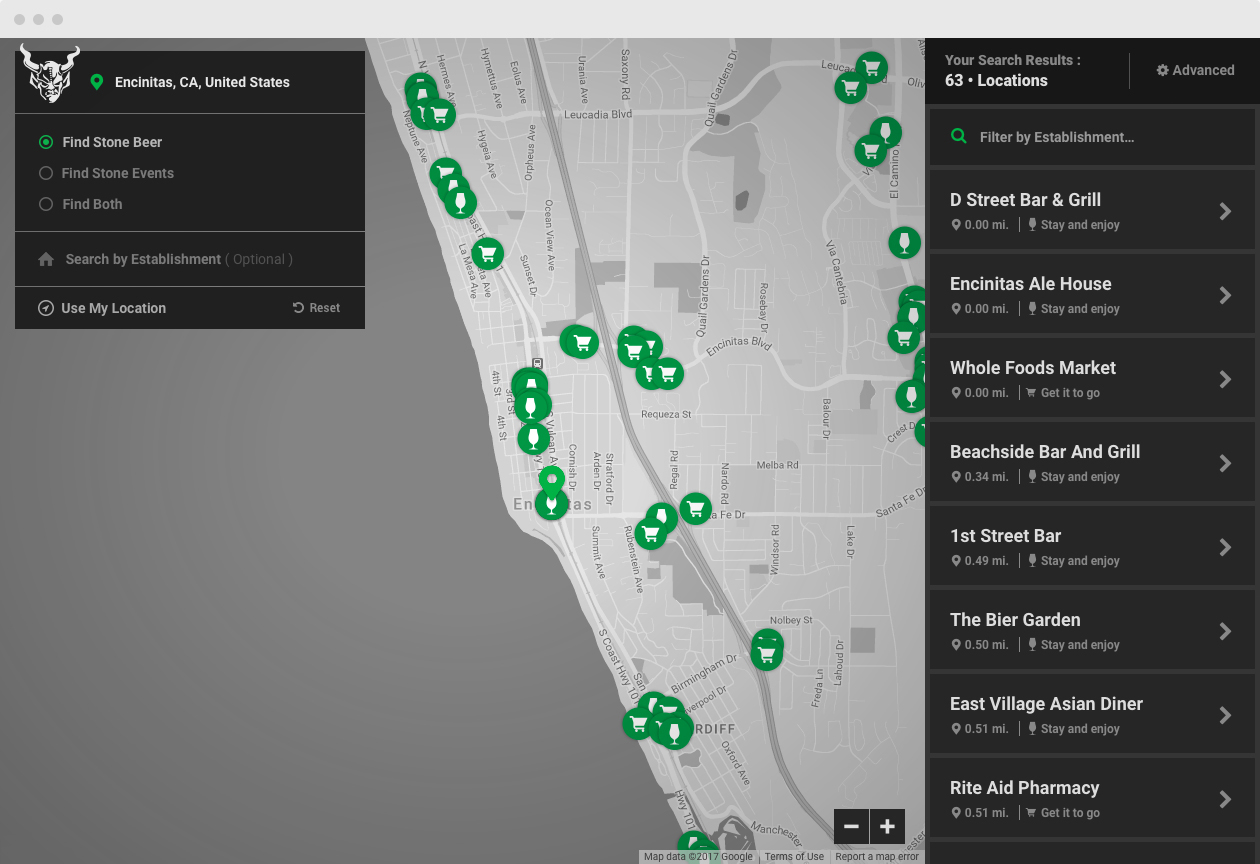Select the Find Stone Events radio button

[x=46, y=173]
